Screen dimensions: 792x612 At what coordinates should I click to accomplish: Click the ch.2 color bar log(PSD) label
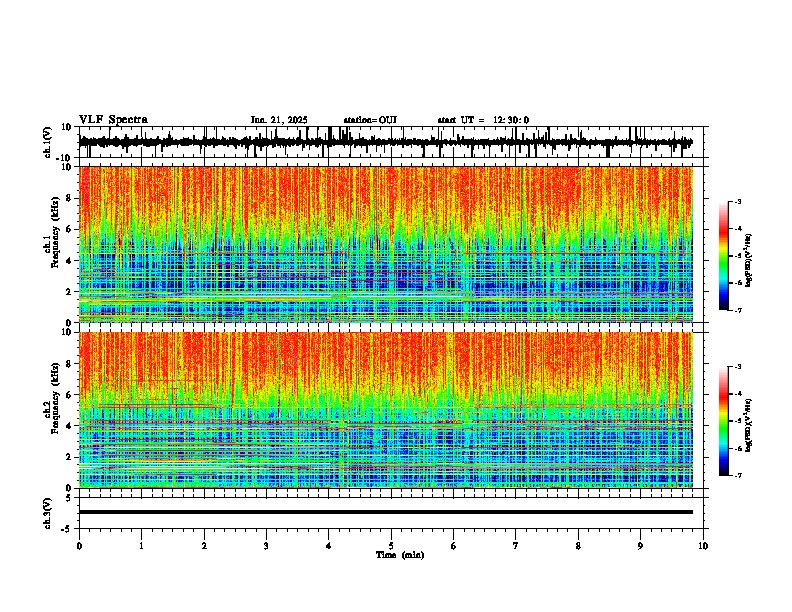[x=748, y=425]
